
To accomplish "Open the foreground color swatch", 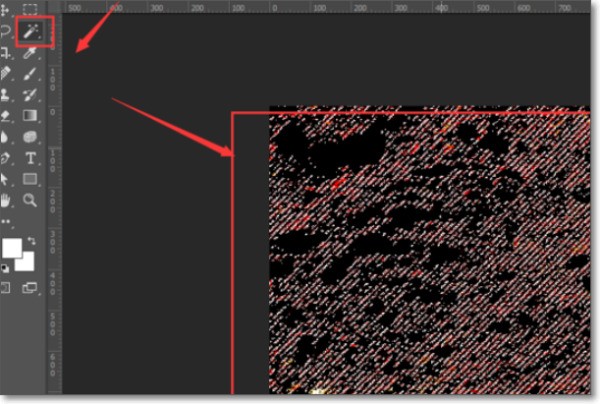I will (12, 248).
